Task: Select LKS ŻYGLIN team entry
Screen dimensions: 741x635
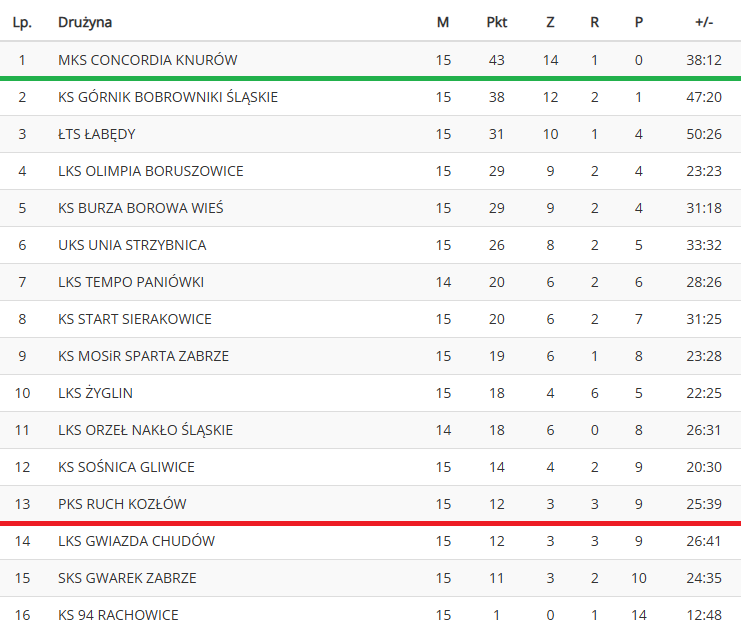Action: (95, 393)
